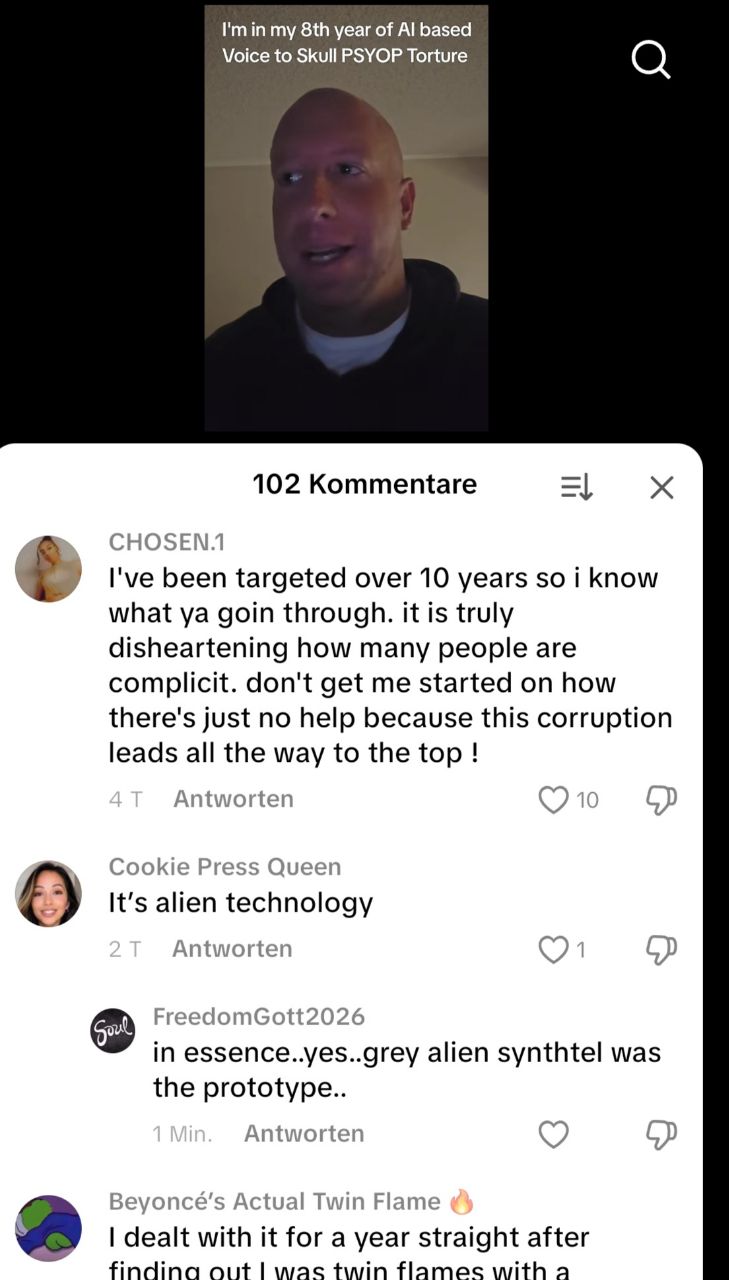Dislike FreedomGott2026's reply

coord(662,1135)
